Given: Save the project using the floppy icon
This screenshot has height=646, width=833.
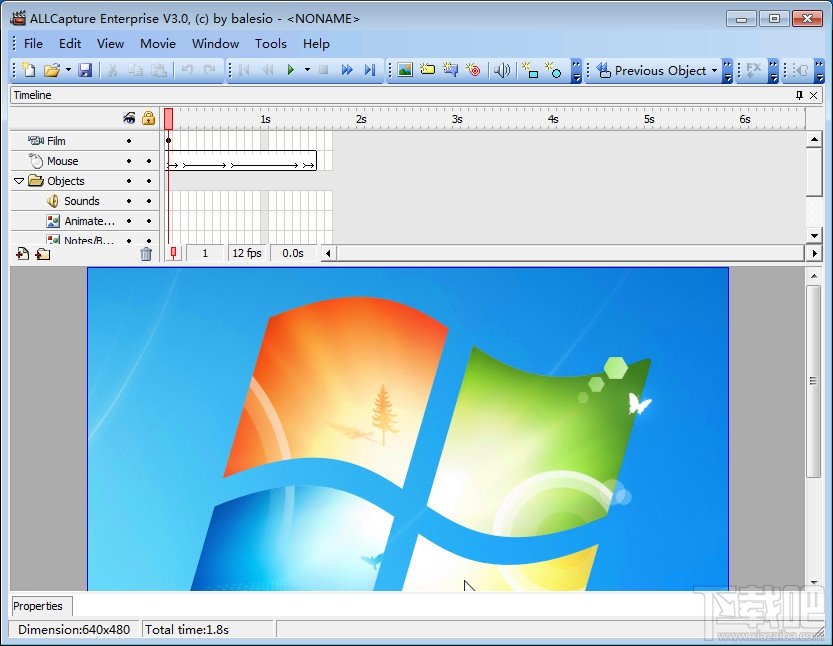Looking at the screenshot, I should (x=85, y=70).
